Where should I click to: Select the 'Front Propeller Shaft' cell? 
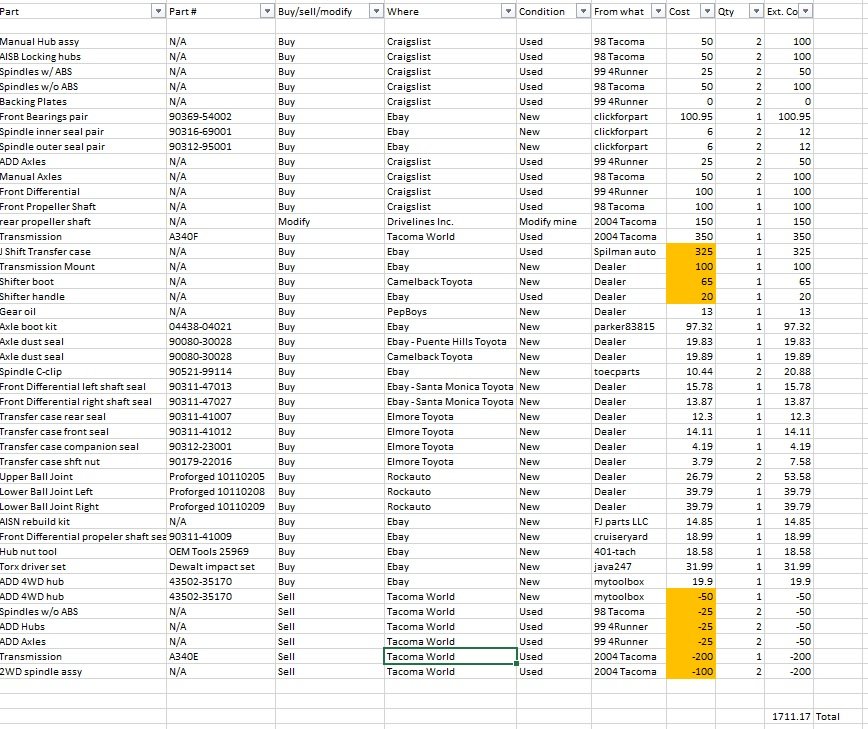pos(82,206)
